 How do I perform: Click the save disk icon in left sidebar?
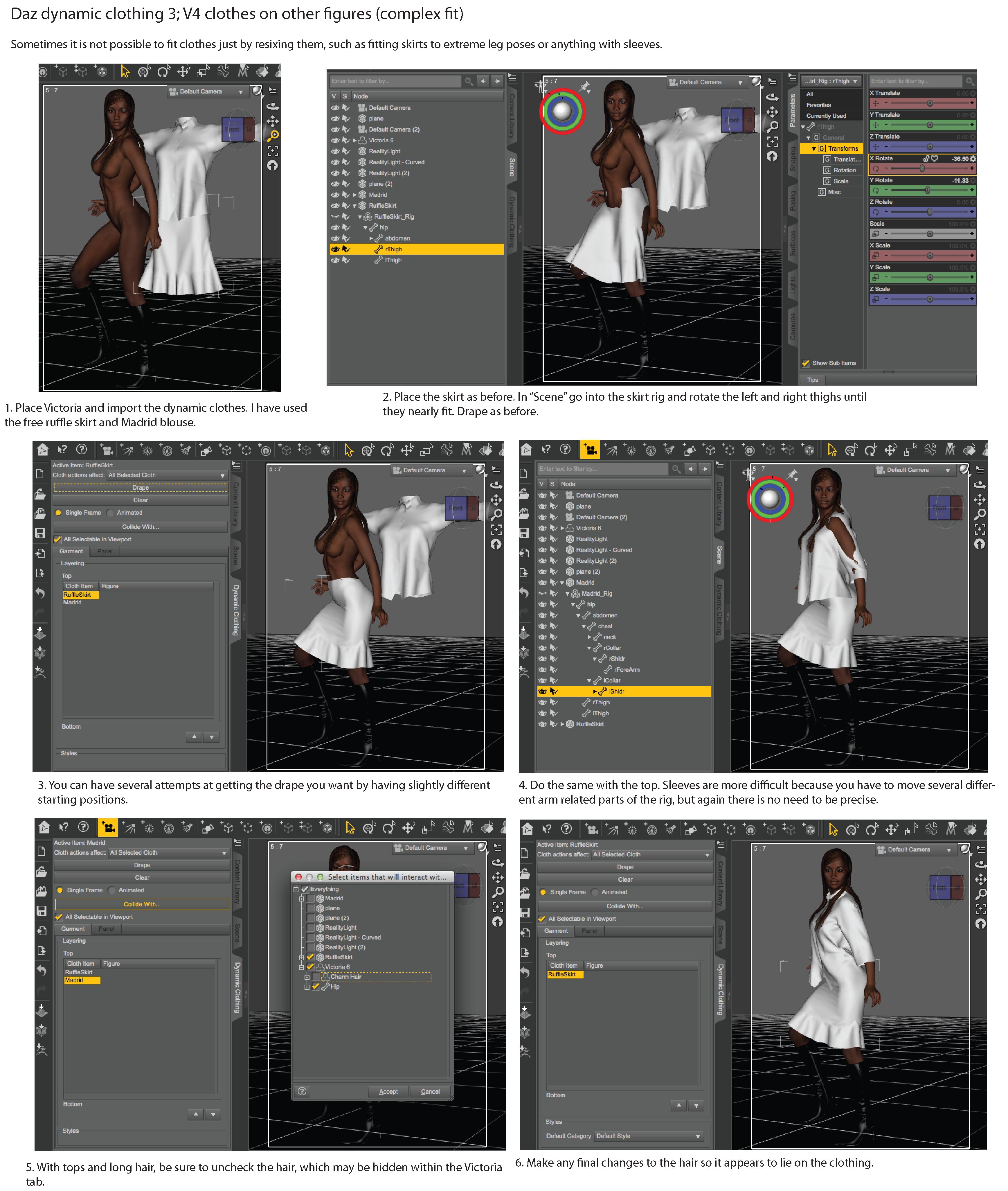pyautogui.click(x=40, y=533)
